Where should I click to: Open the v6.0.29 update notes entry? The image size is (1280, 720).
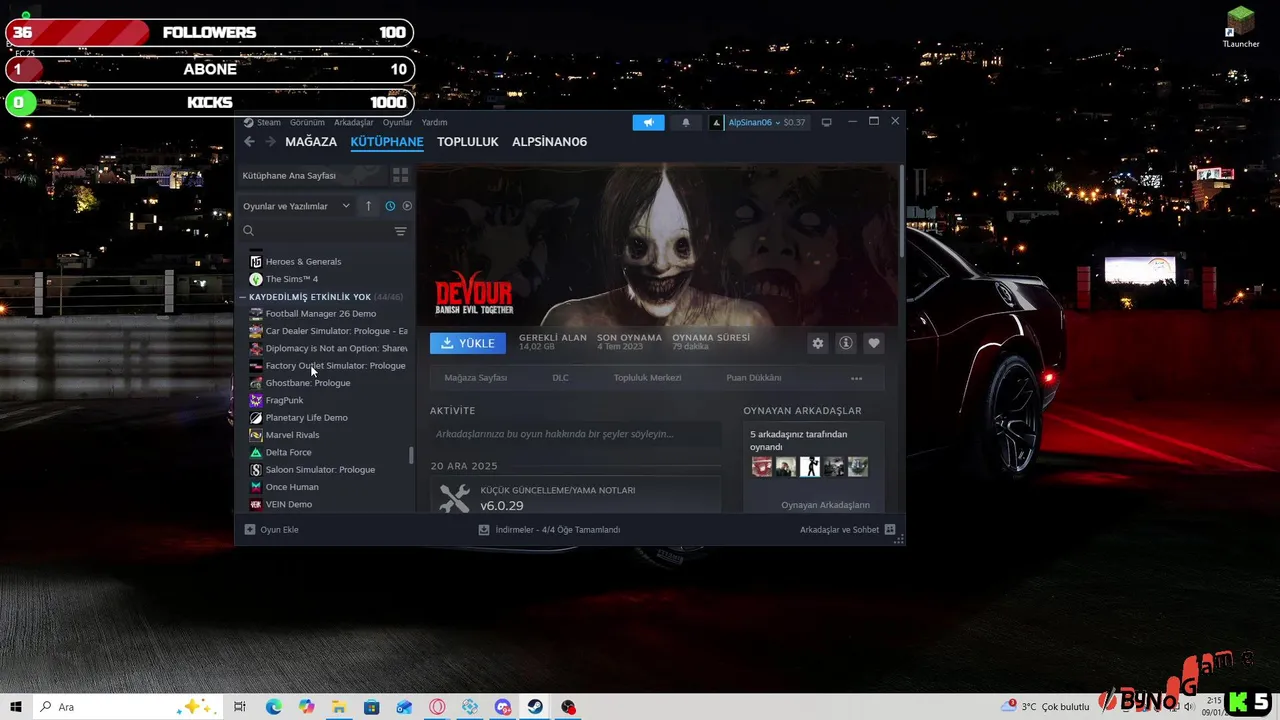point(576,498)
